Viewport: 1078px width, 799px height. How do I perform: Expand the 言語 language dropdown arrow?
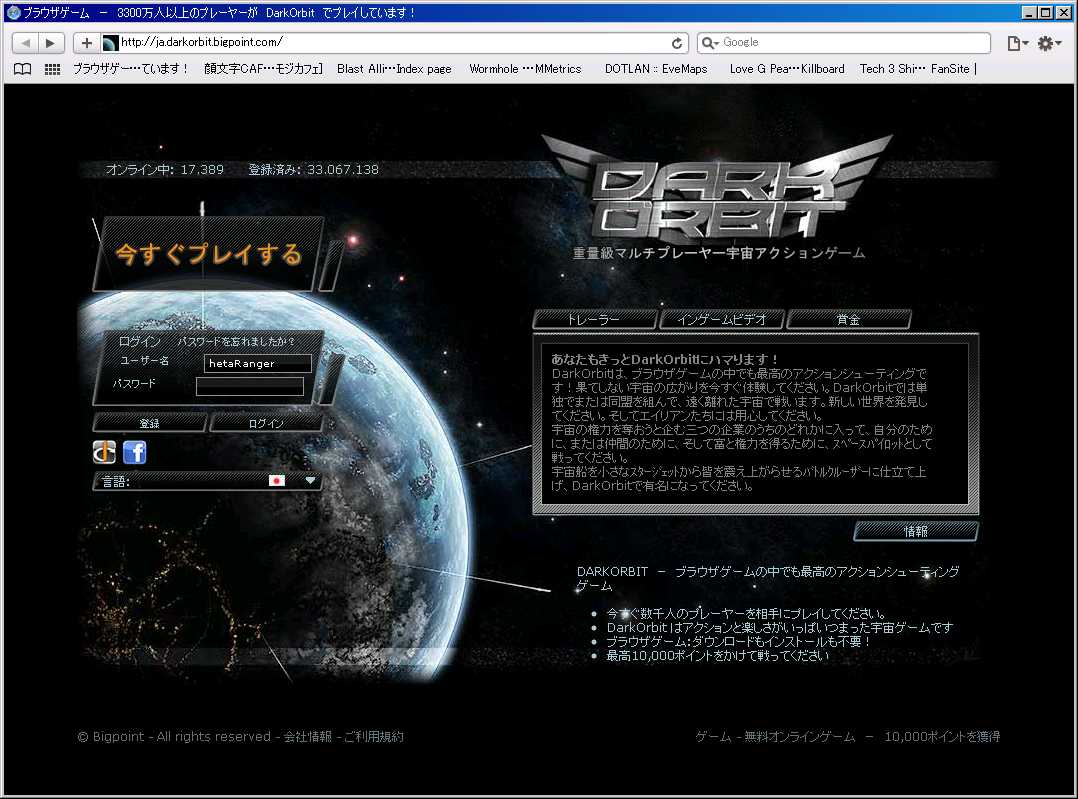[x=310, y=481]
